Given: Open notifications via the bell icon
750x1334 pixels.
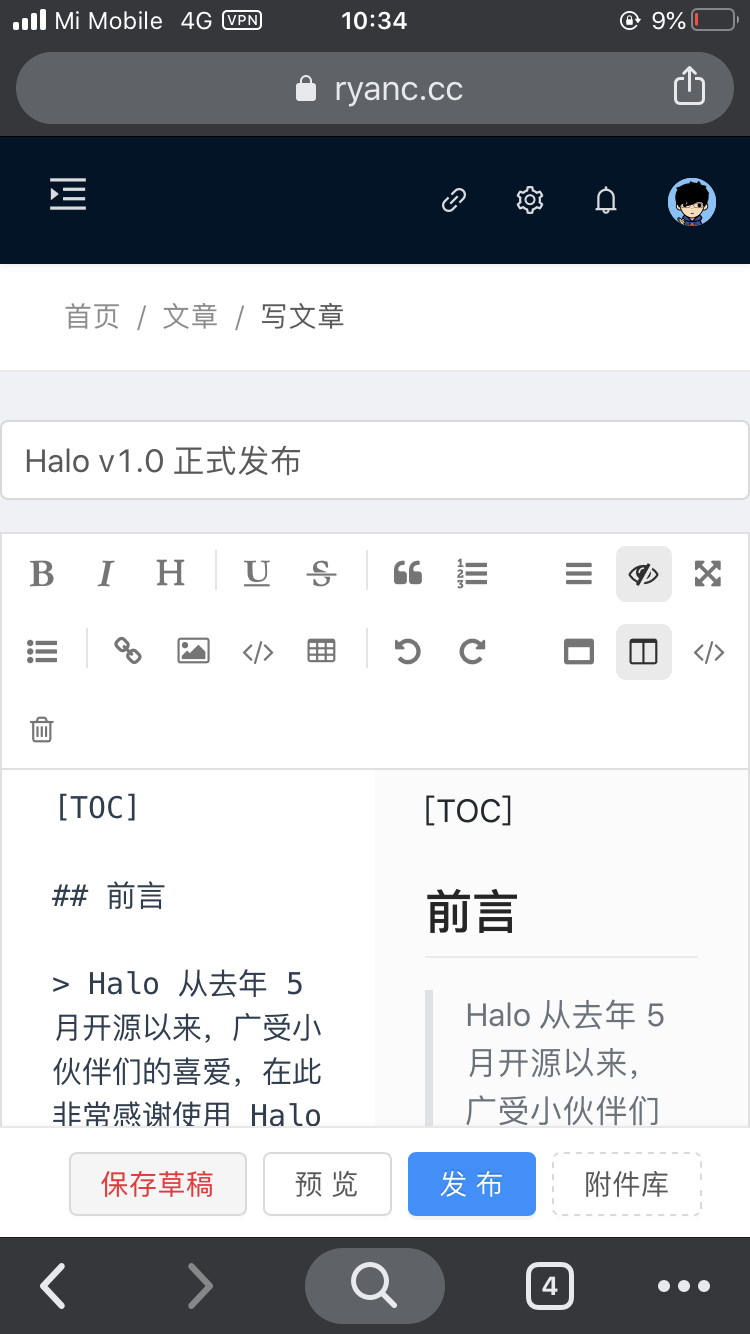Looking at the screenshot, I should click(605, 200).
